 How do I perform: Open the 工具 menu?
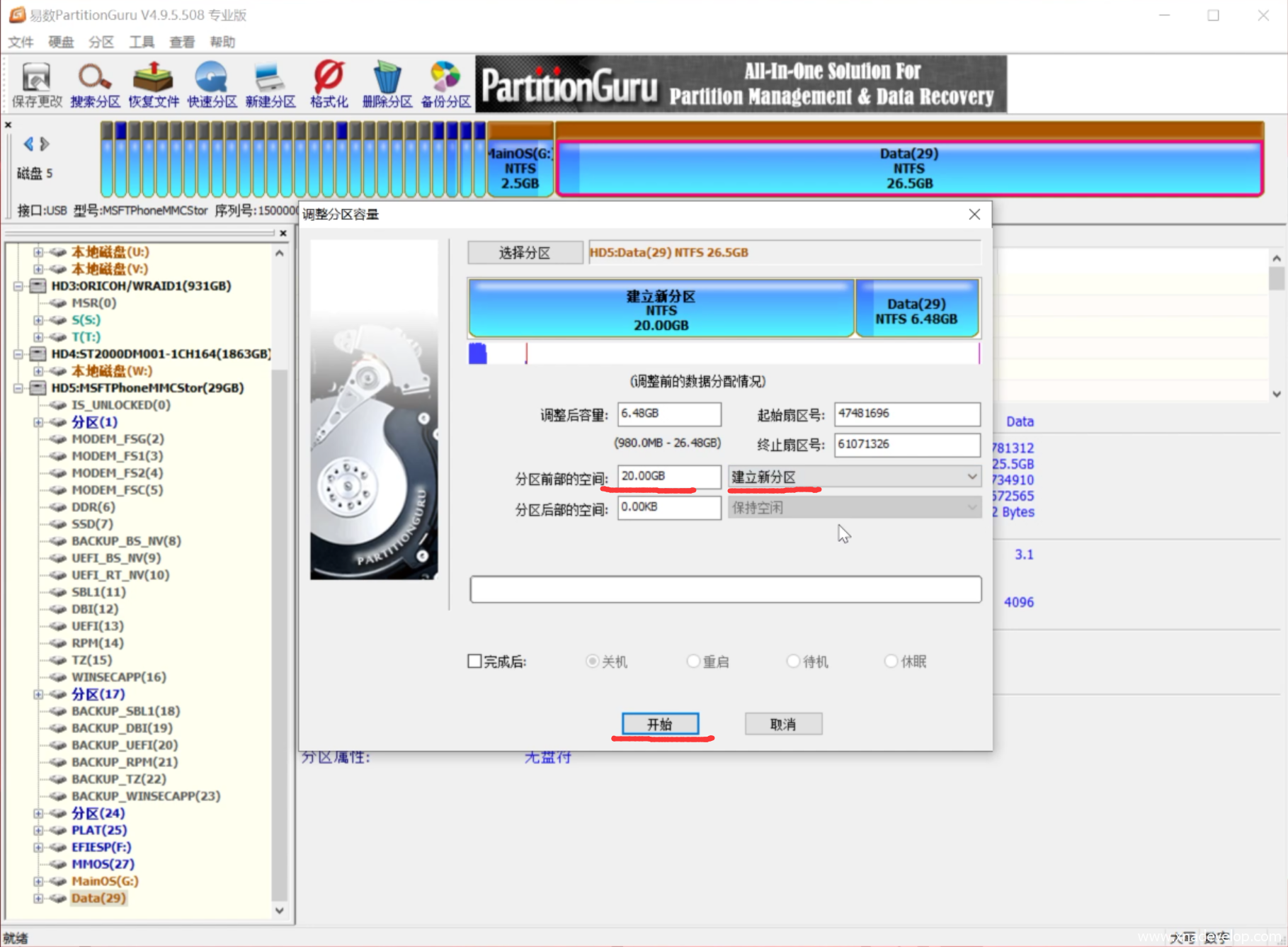141,42
